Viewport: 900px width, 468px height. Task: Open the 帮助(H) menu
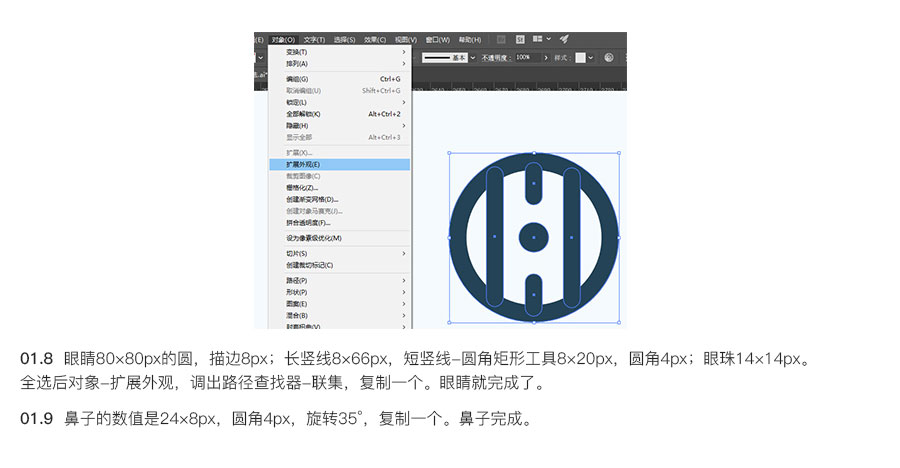pos(470,40)
